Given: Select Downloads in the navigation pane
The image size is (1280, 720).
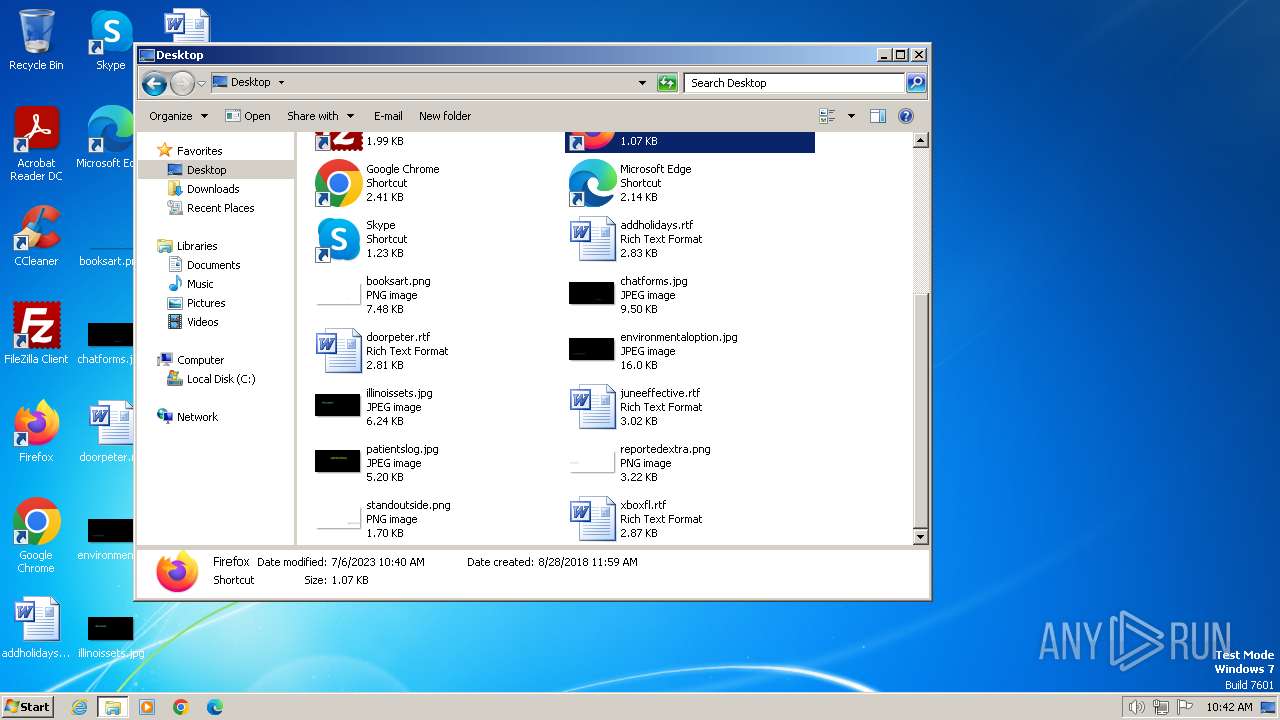Looking at the screenshot, I should click(213, 189).
